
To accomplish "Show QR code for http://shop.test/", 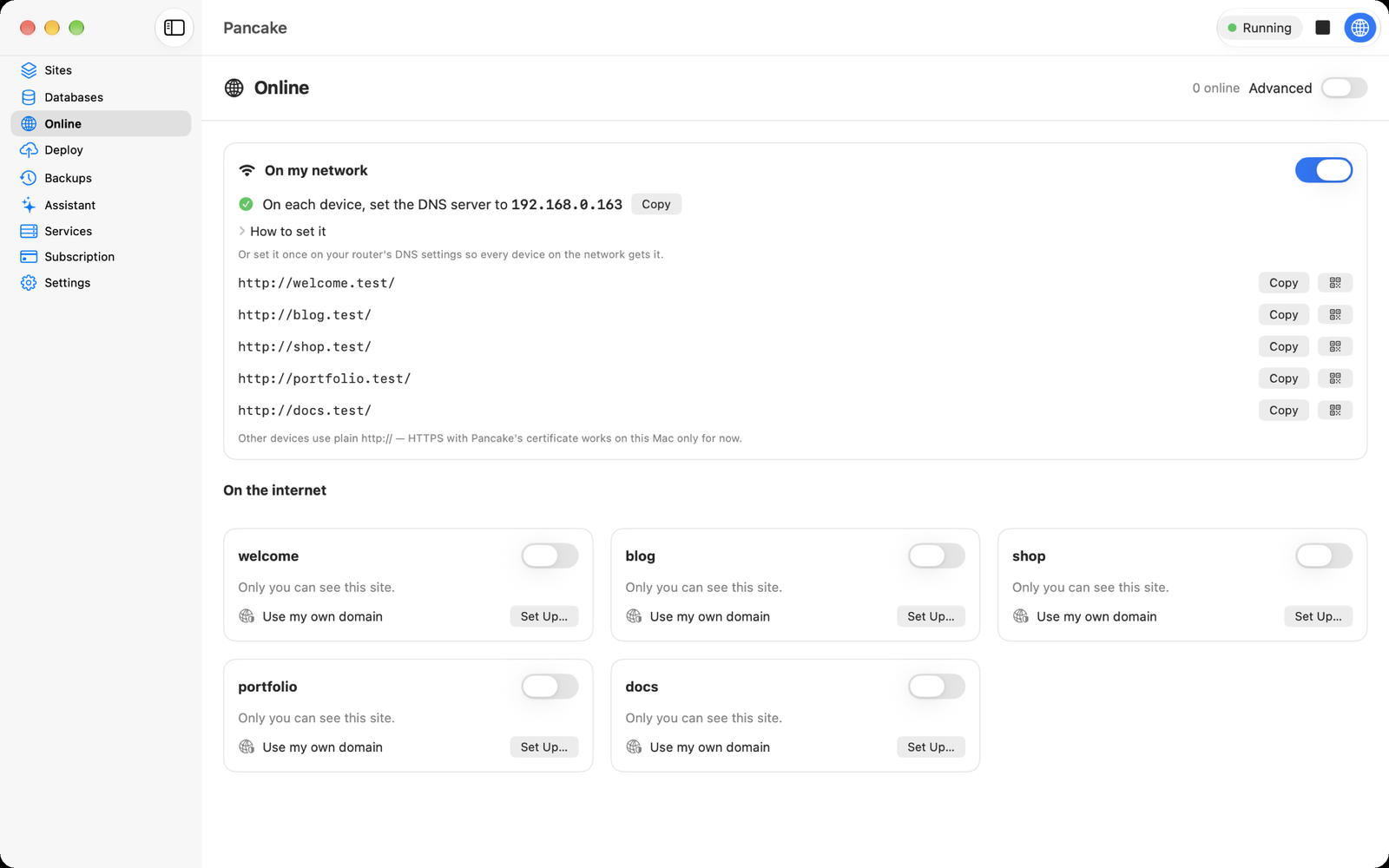I will pos(1335,346).
